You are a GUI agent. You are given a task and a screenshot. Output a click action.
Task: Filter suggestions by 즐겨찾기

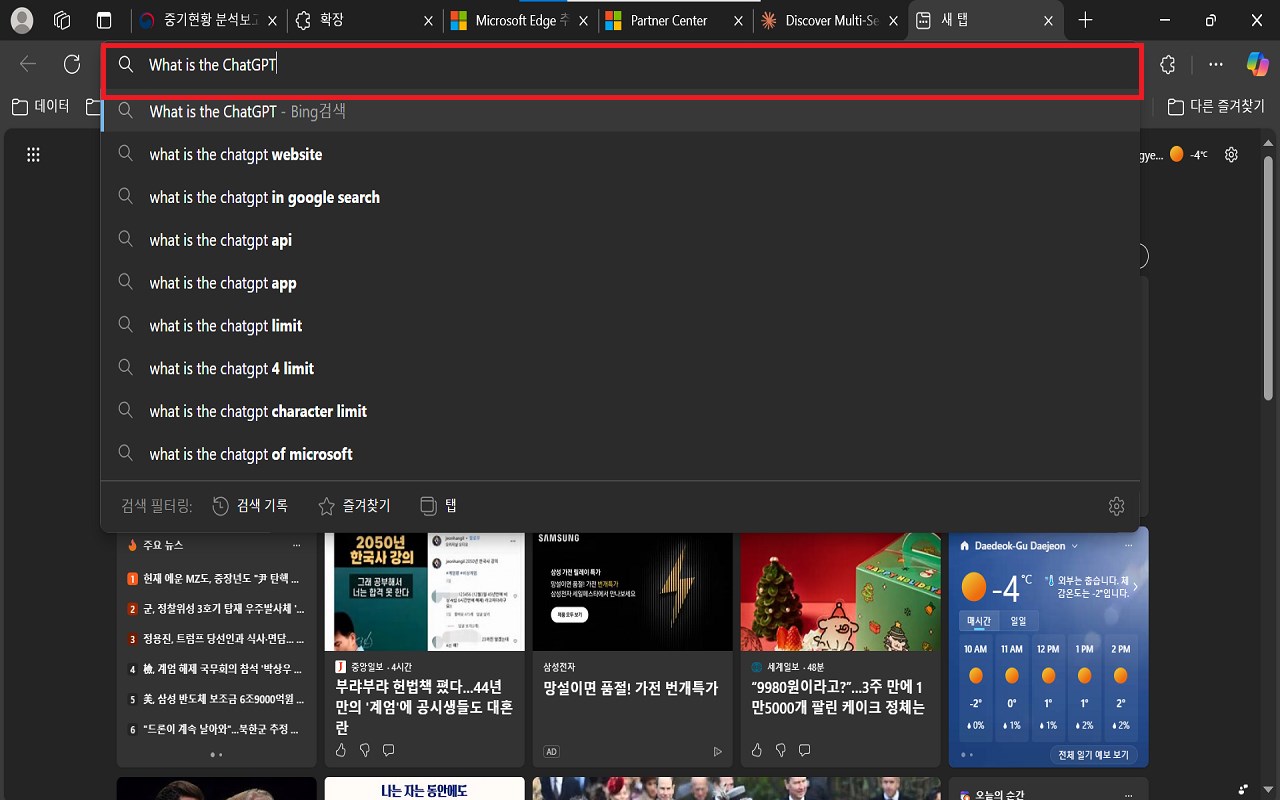pyautogui.click(x=354, y=506)
